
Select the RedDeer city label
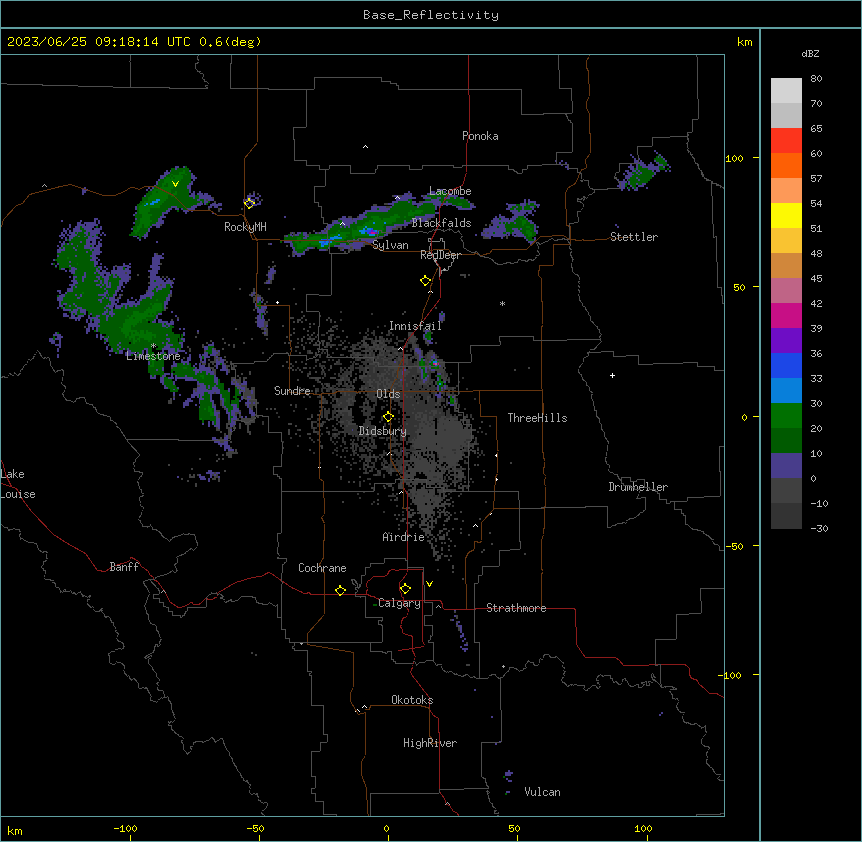click(x=440, y=255)
